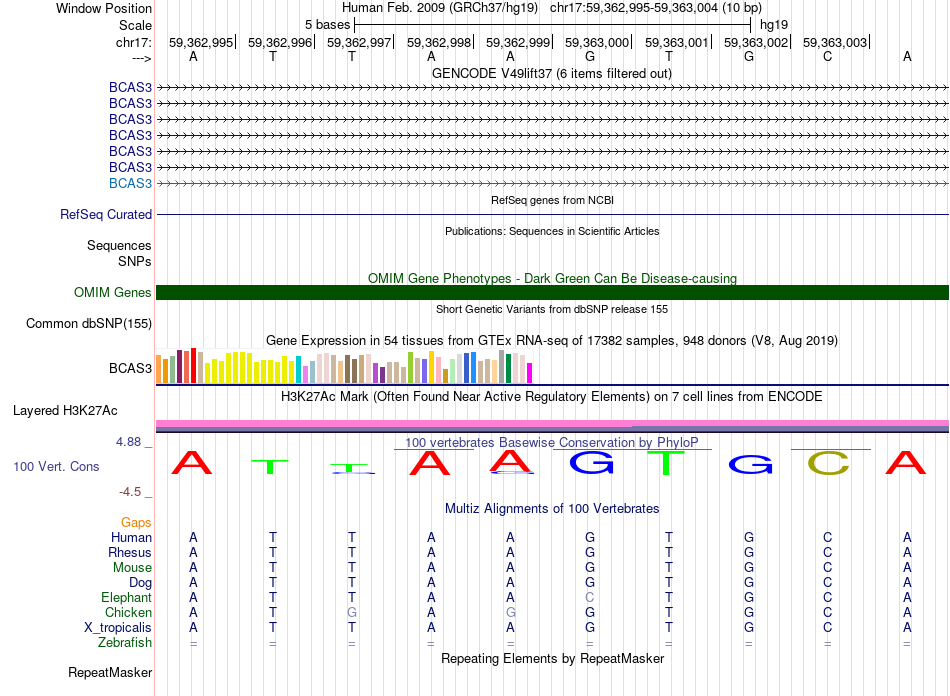Viewport: 950px width, 696px height.
Task: Click the gray C in the Elephant row
Action: [x=590, y=597]
